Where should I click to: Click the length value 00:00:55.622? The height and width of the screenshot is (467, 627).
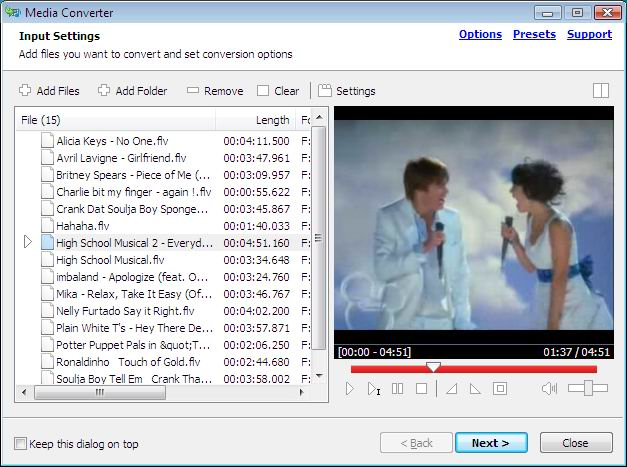[256, 192]
